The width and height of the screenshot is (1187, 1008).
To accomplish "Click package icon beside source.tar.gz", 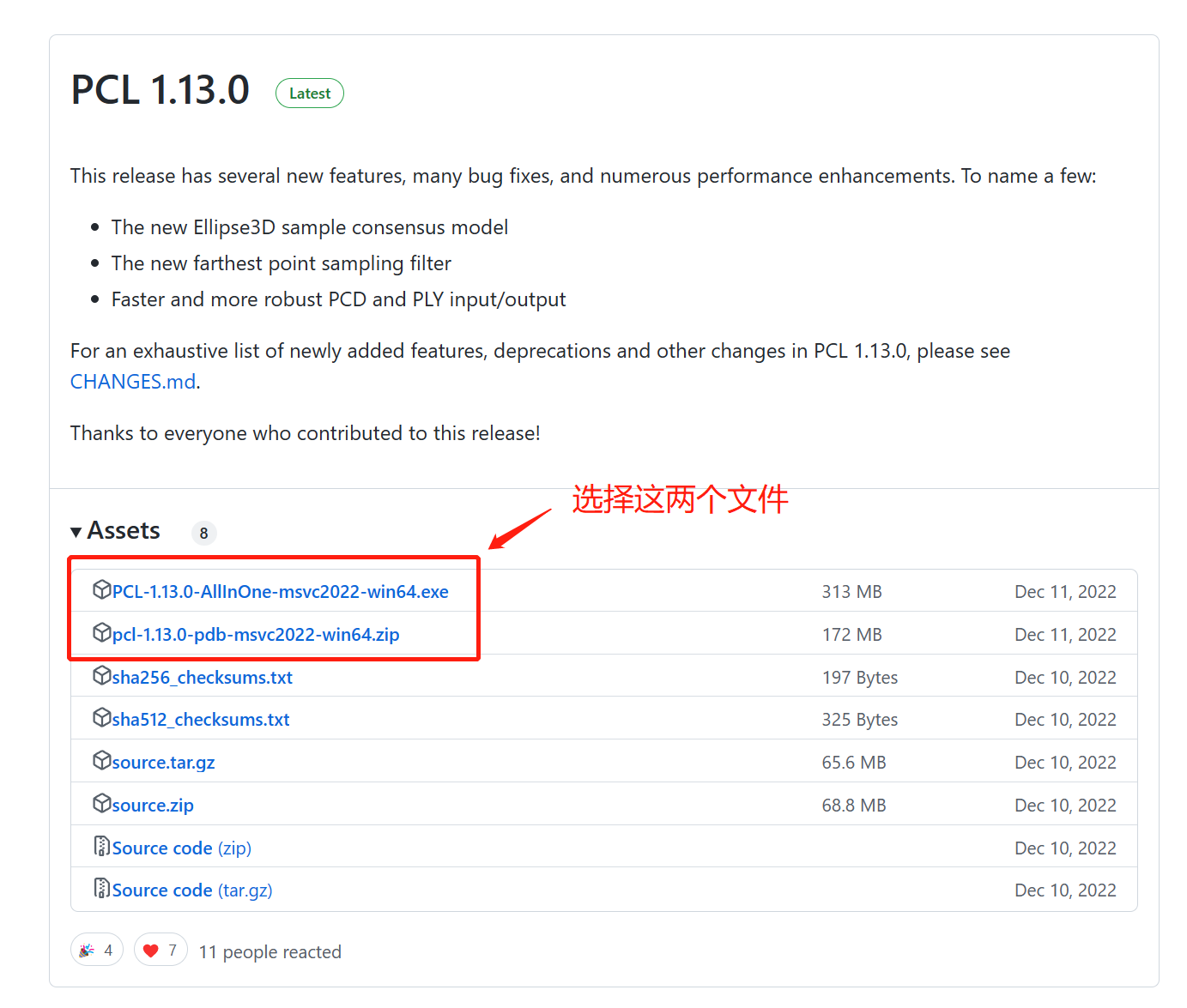I will point(102,760).
